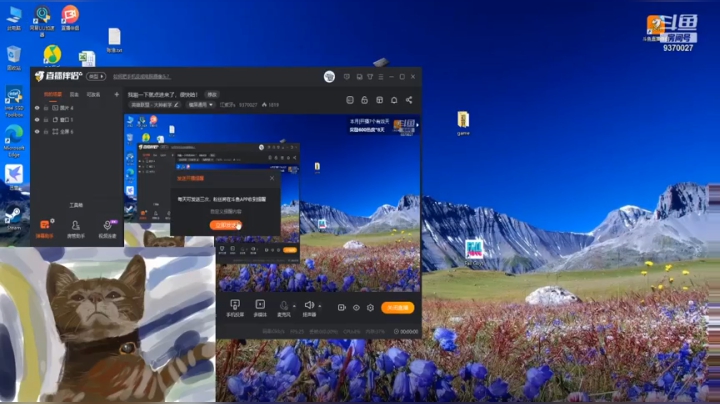Viewport: 720px width, 404px height.
Task: Open 手机投屏 phone casting tool
Action: [x=235, y=308]
